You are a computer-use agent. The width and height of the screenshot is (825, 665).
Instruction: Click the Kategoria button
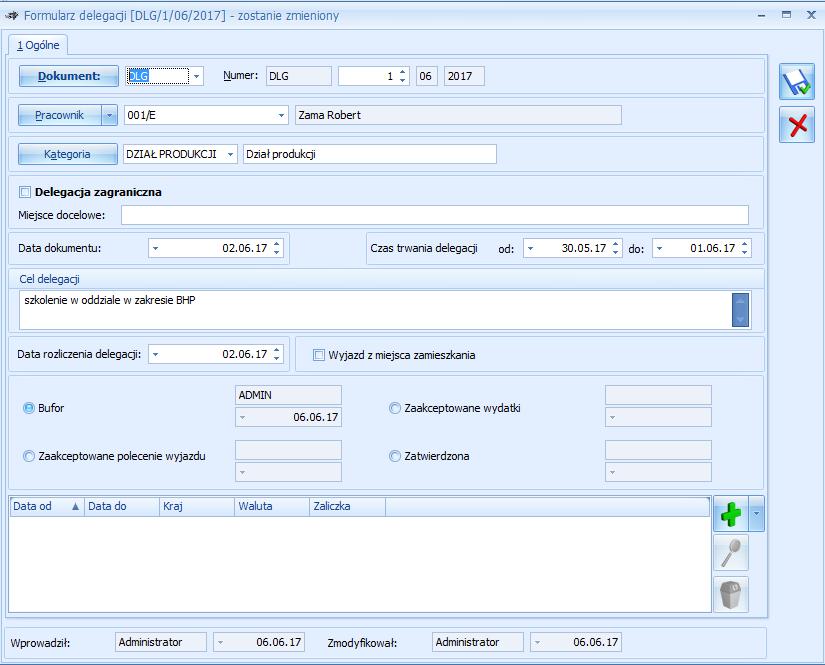click(x=67, y=154)
